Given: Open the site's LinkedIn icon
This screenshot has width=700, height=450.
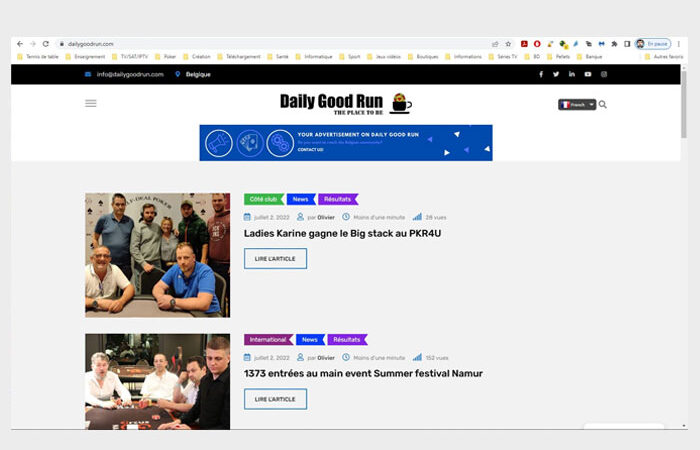Looking at the screenshot, I should coord(572,74).
